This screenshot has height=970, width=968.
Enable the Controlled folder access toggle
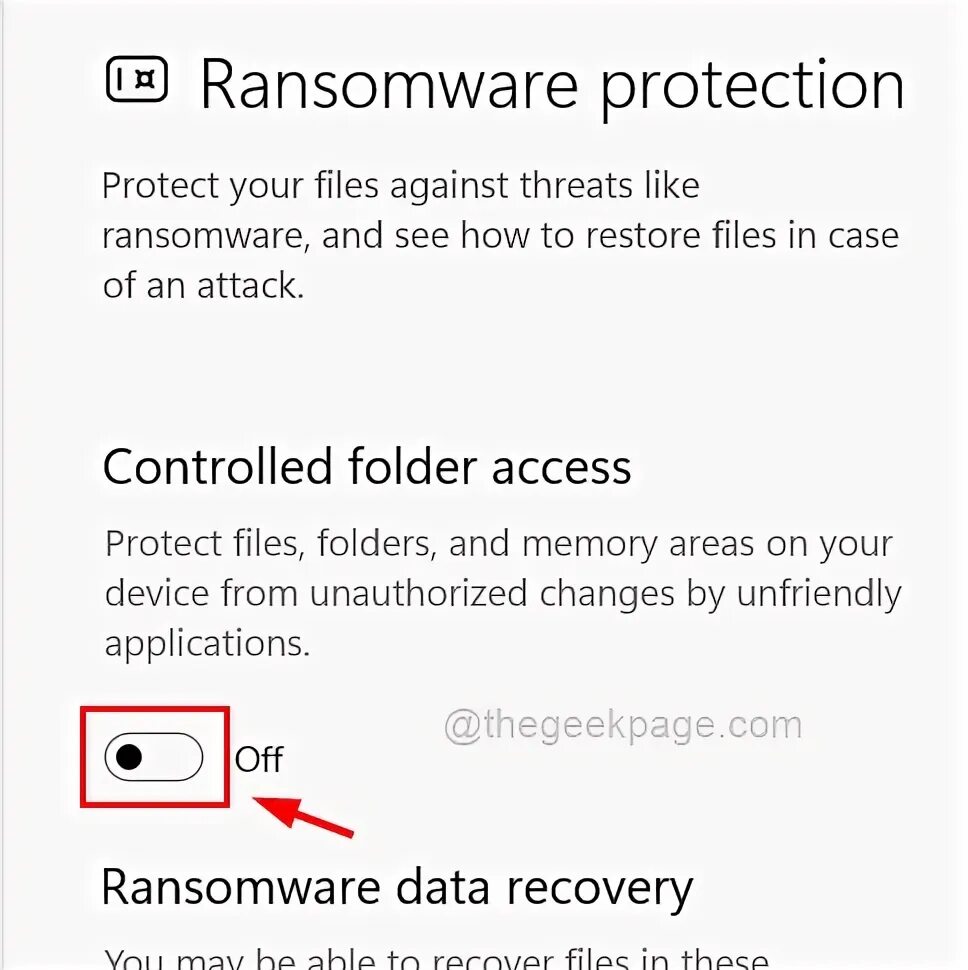point(153,757)
